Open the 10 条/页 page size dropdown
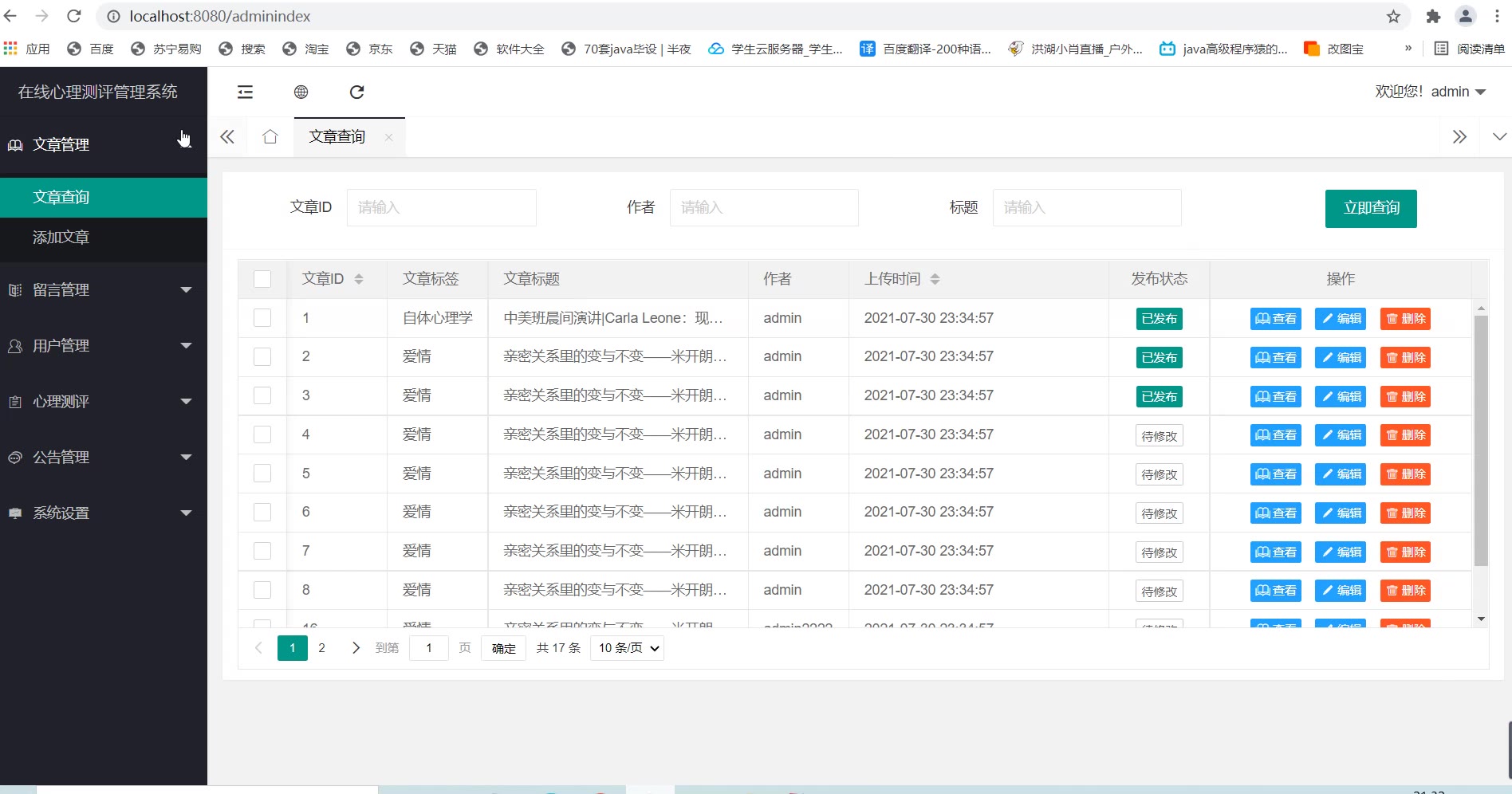The width and height of the screenshot is (1512, 794). point(628,648)
